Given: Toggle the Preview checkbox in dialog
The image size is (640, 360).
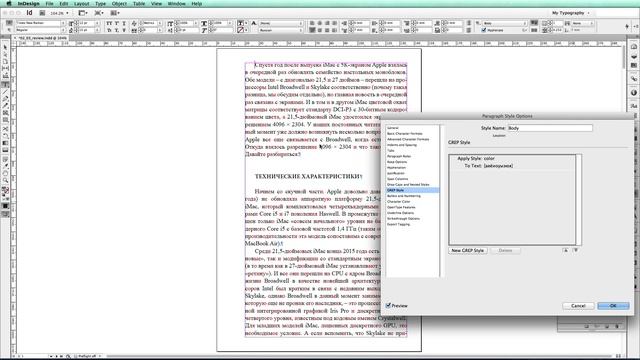Looking at the screenshot, I should pos(389,305).
